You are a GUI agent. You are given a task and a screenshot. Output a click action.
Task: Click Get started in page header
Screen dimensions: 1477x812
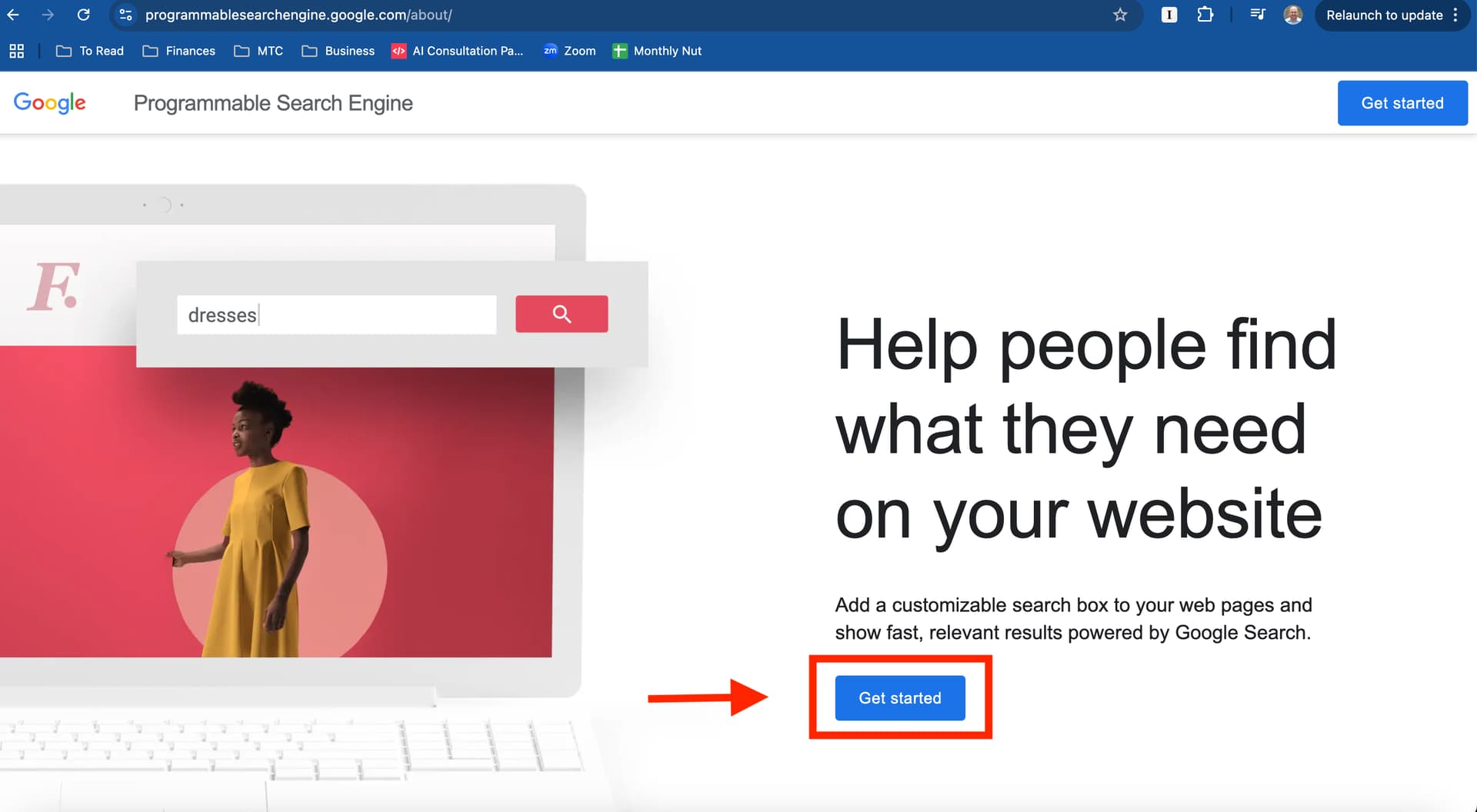[1402, 103]
